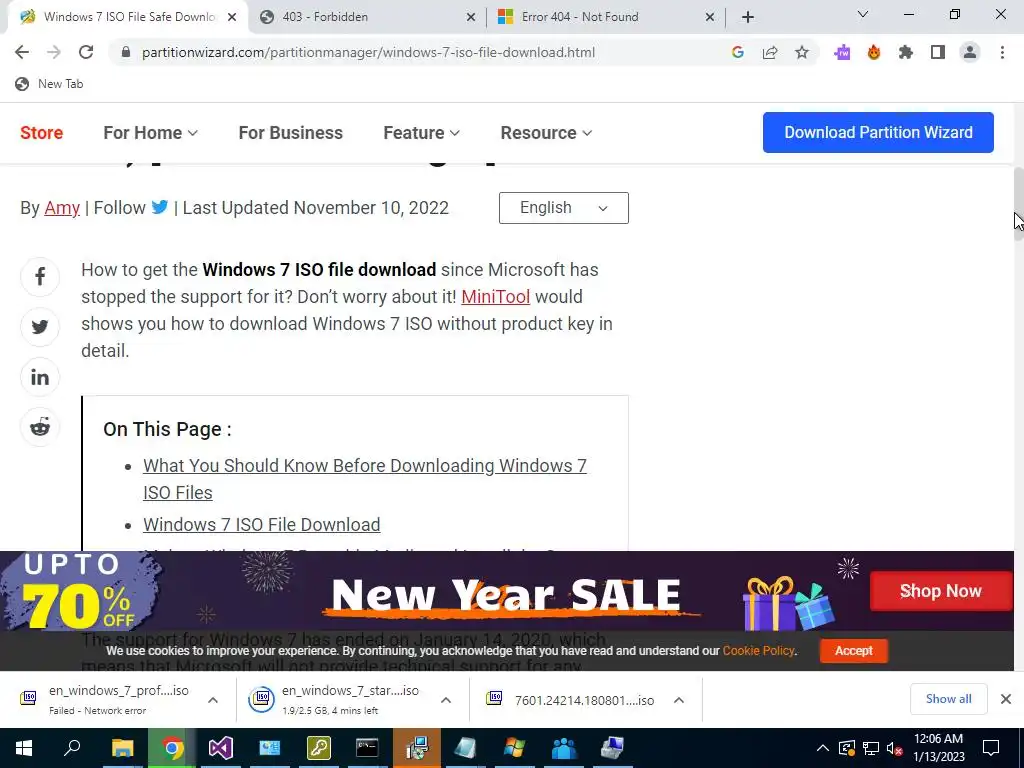Share the article on Reddit
Screen dimensions: 1024x768
click(x=40, y=428)
